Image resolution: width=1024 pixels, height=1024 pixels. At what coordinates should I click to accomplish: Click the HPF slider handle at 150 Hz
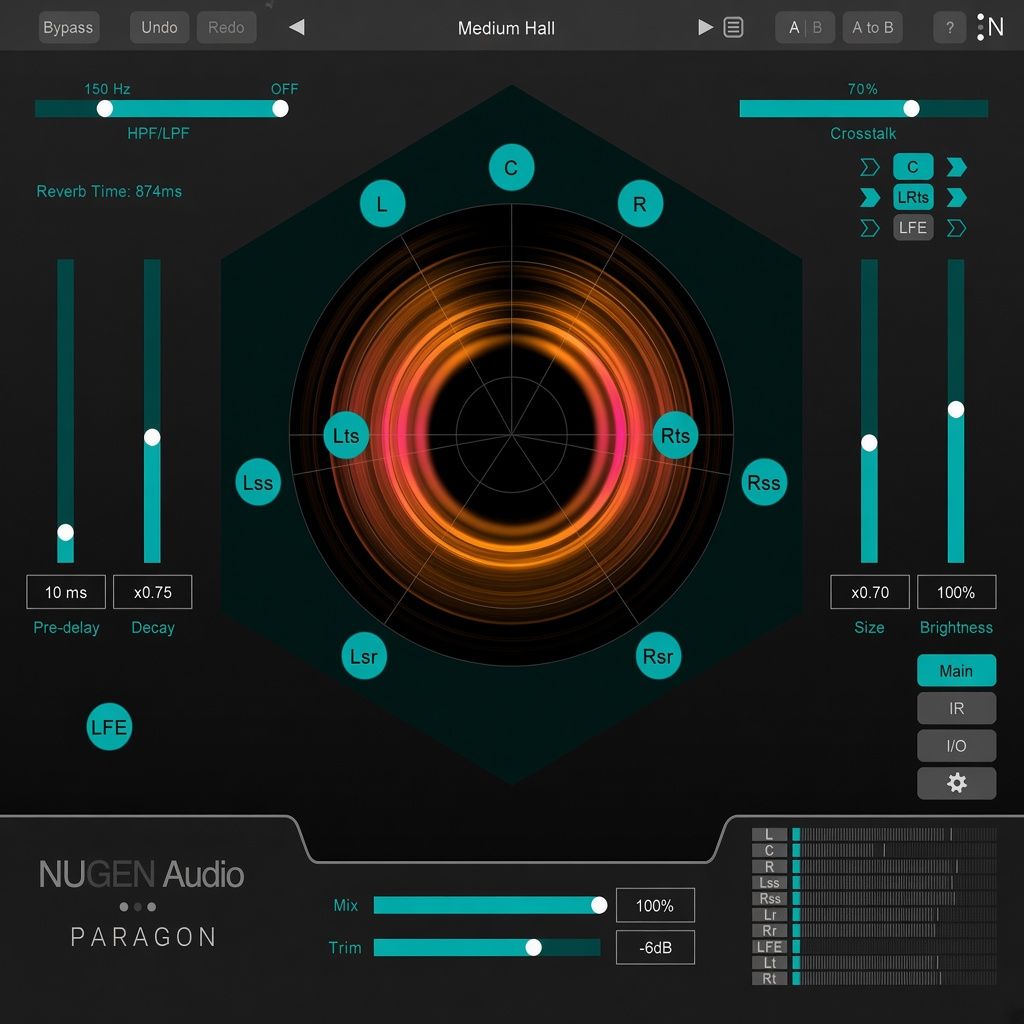104,108
